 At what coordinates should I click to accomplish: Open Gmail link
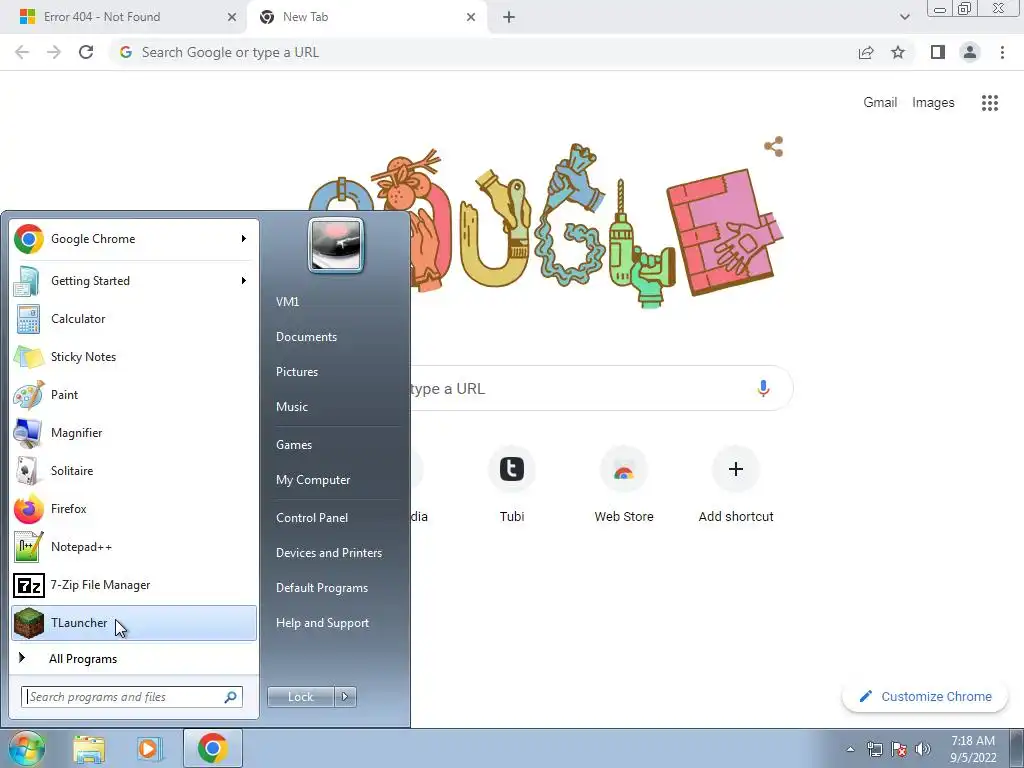(x=880, y=103)
